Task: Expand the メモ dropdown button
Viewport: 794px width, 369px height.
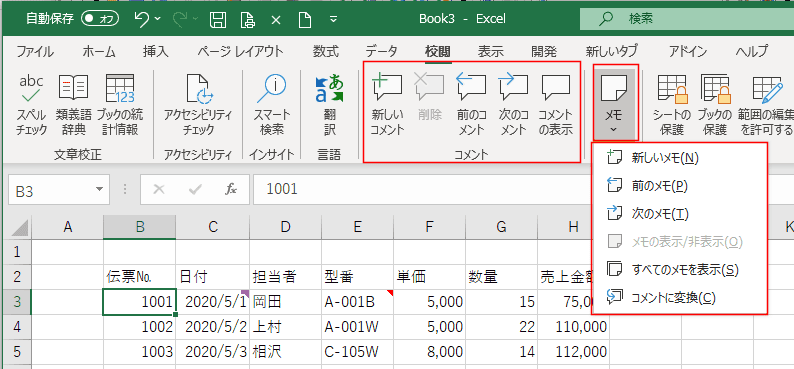Action: [614, 104]
